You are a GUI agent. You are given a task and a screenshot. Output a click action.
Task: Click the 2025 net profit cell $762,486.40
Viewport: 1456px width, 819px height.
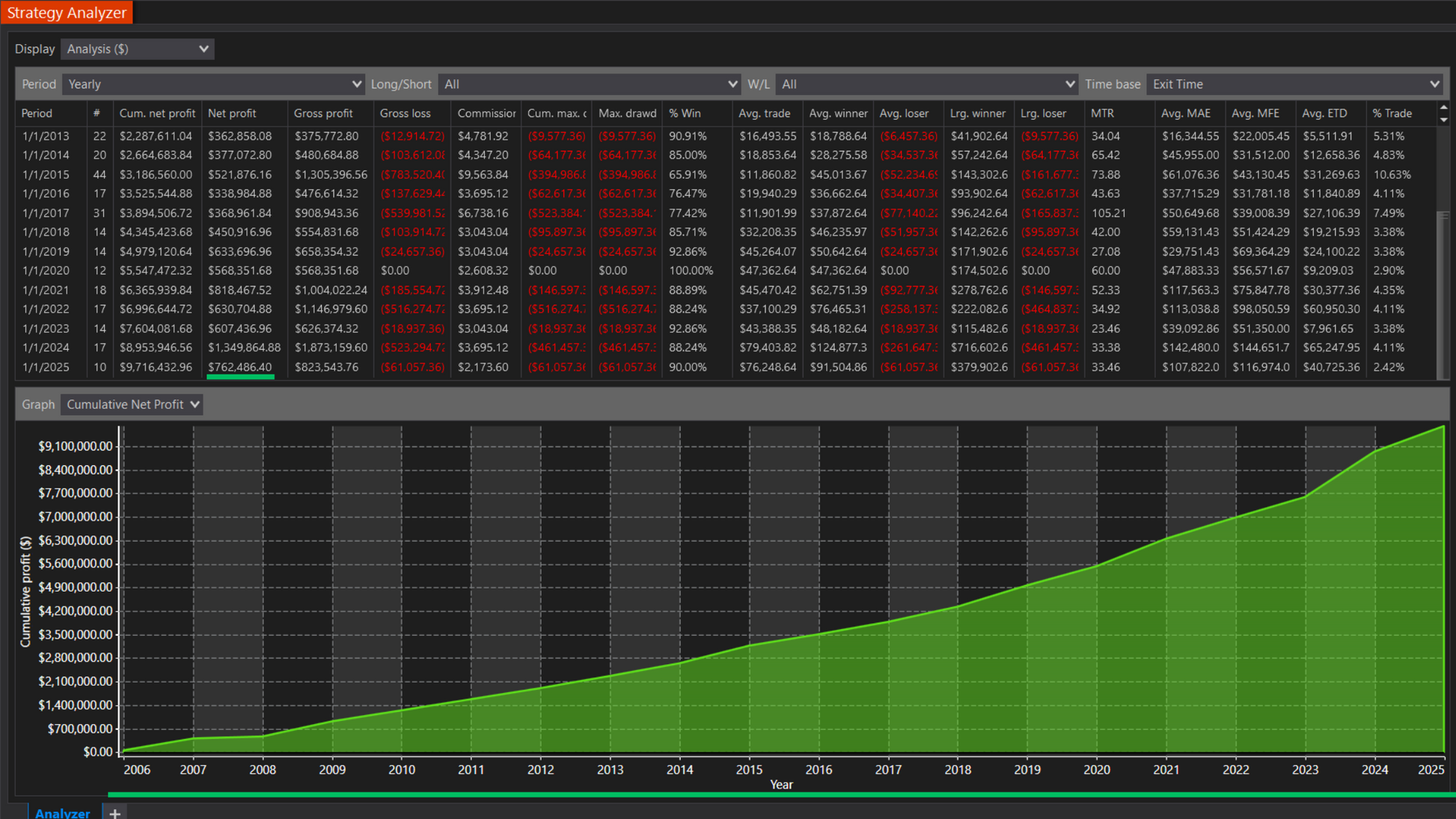pos(240,367)
